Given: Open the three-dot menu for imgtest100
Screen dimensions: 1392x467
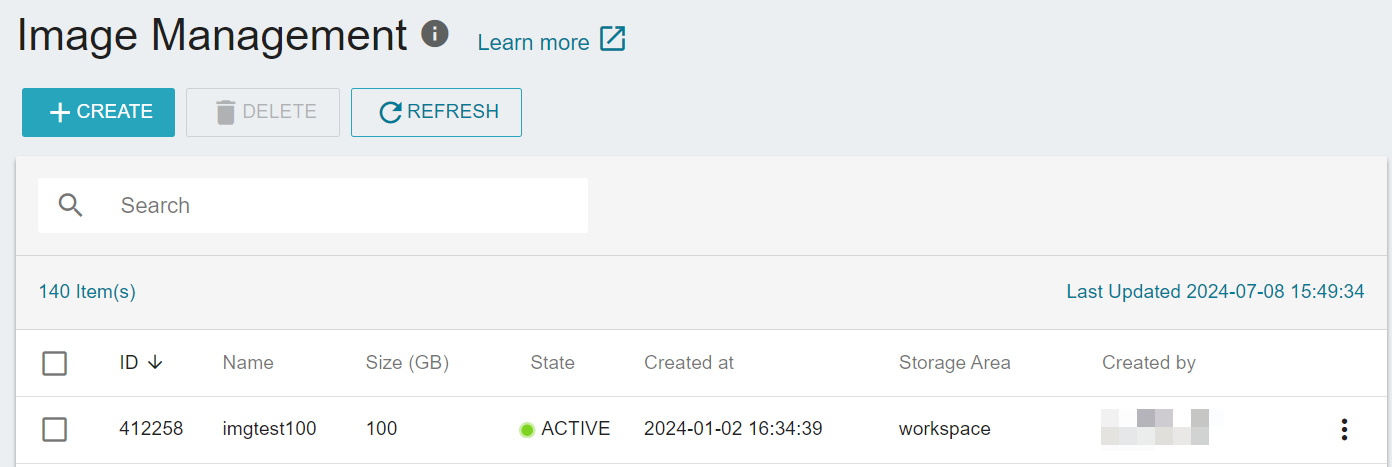Looking at the screenshot, I should (1344, 429).
